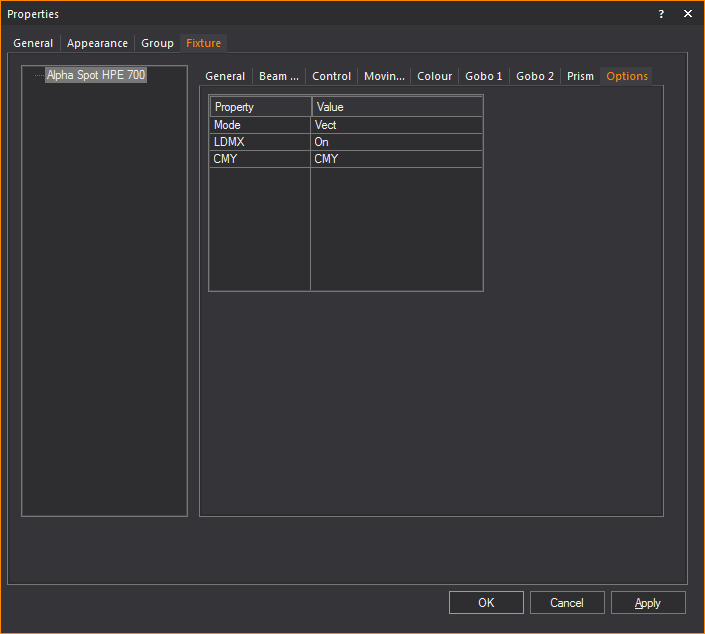Select Alpha Spot HPE 700 tree item
This screenshot has width=705, height=634.
click(x=96, y=75)
